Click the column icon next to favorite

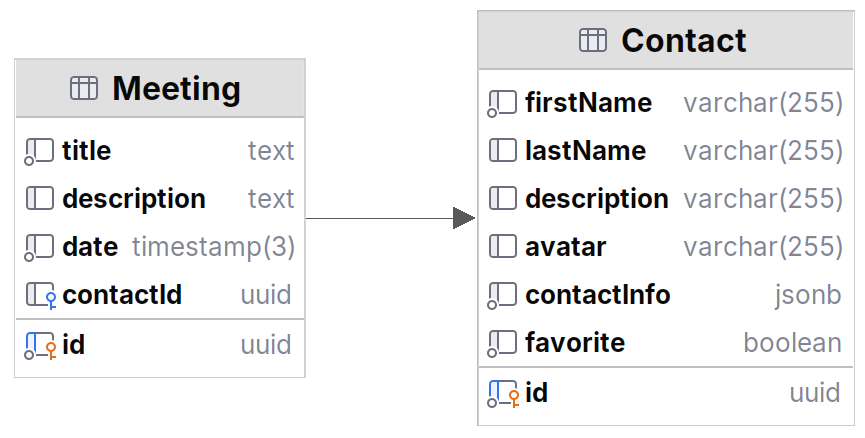[x=502, y=343]
